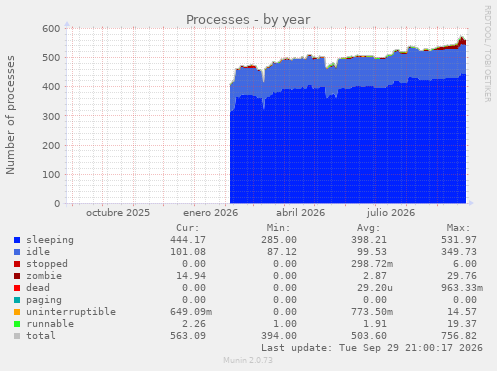Click the 100 y-axis value

tap(51, 174)
